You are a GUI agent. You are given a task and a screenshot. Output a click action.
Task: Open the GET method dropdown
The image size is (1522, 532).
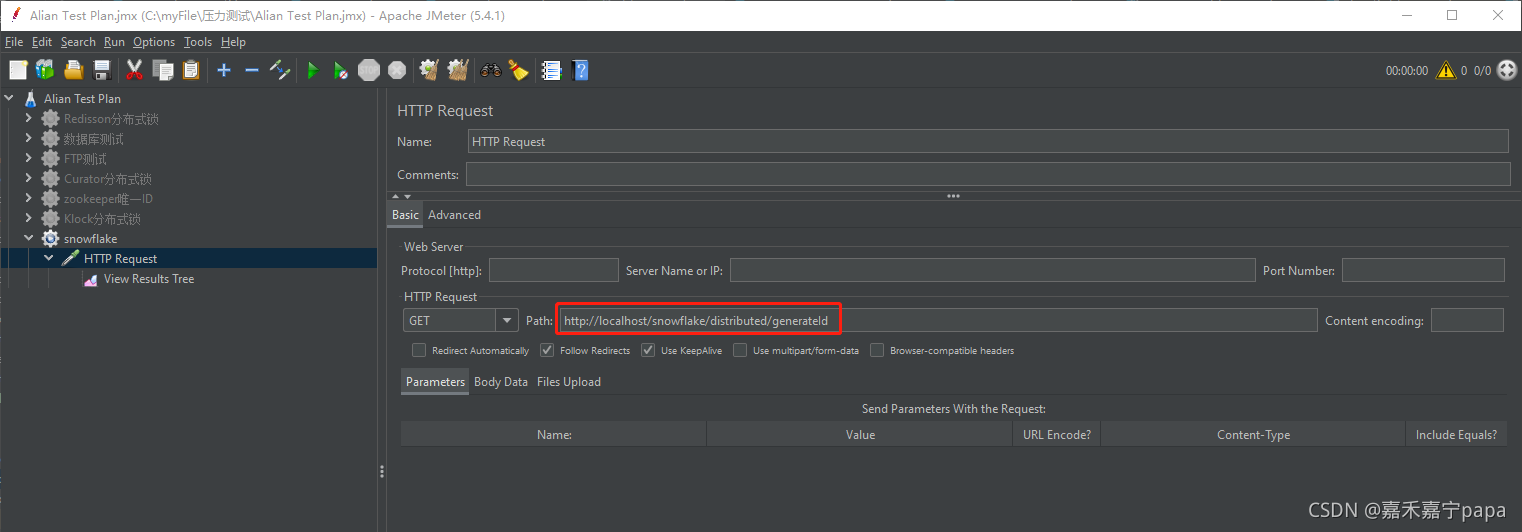coord(507,320)
